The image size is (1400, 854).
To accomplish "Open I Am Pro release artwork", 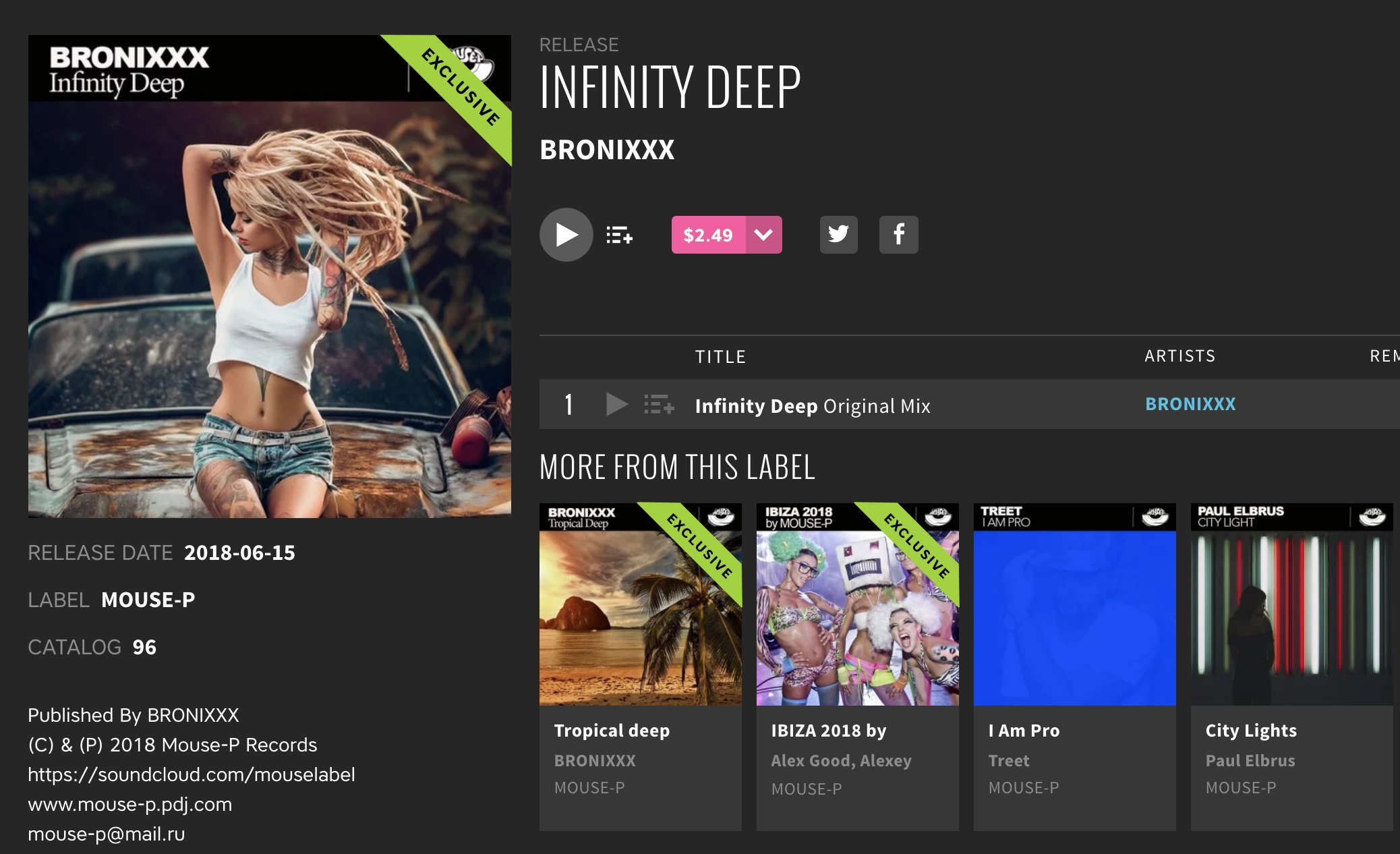I will 1075,604.
